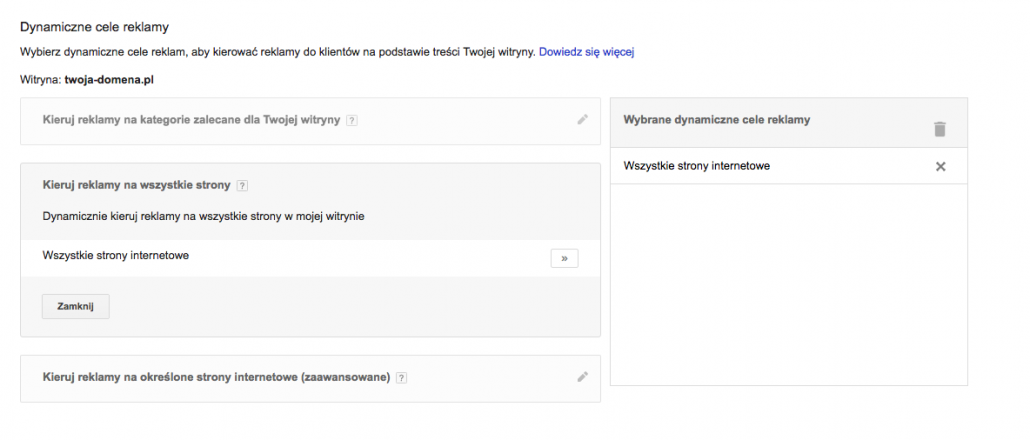Collapse "Kieruj reklamy na wszystkie strony" section header

tap(137, 185)
